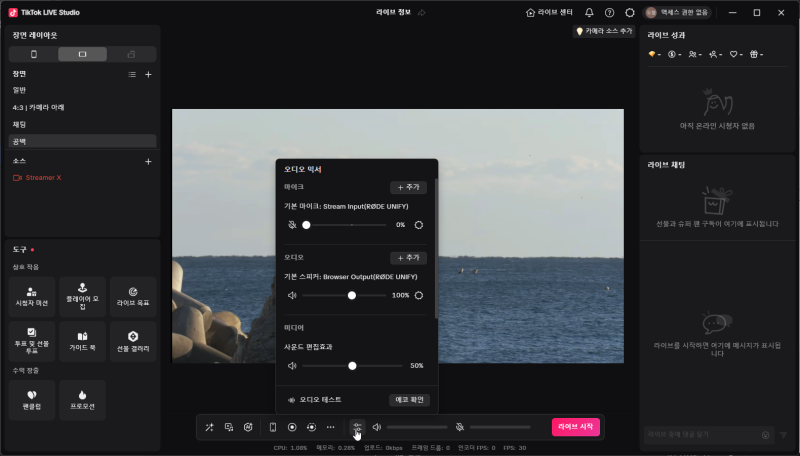Open the 투표 및 선물 투표 tool

(x=32, y=341)
